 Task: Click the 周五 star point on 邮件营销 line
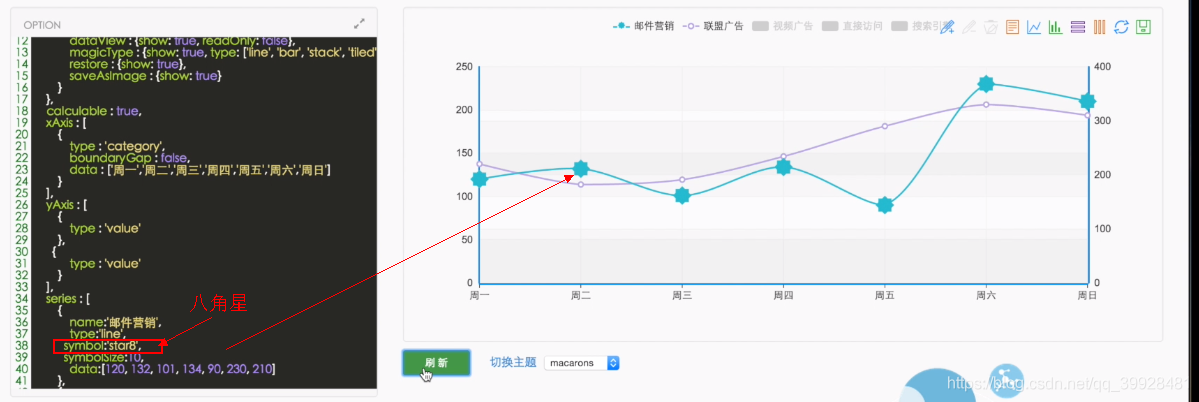point(885,205)
